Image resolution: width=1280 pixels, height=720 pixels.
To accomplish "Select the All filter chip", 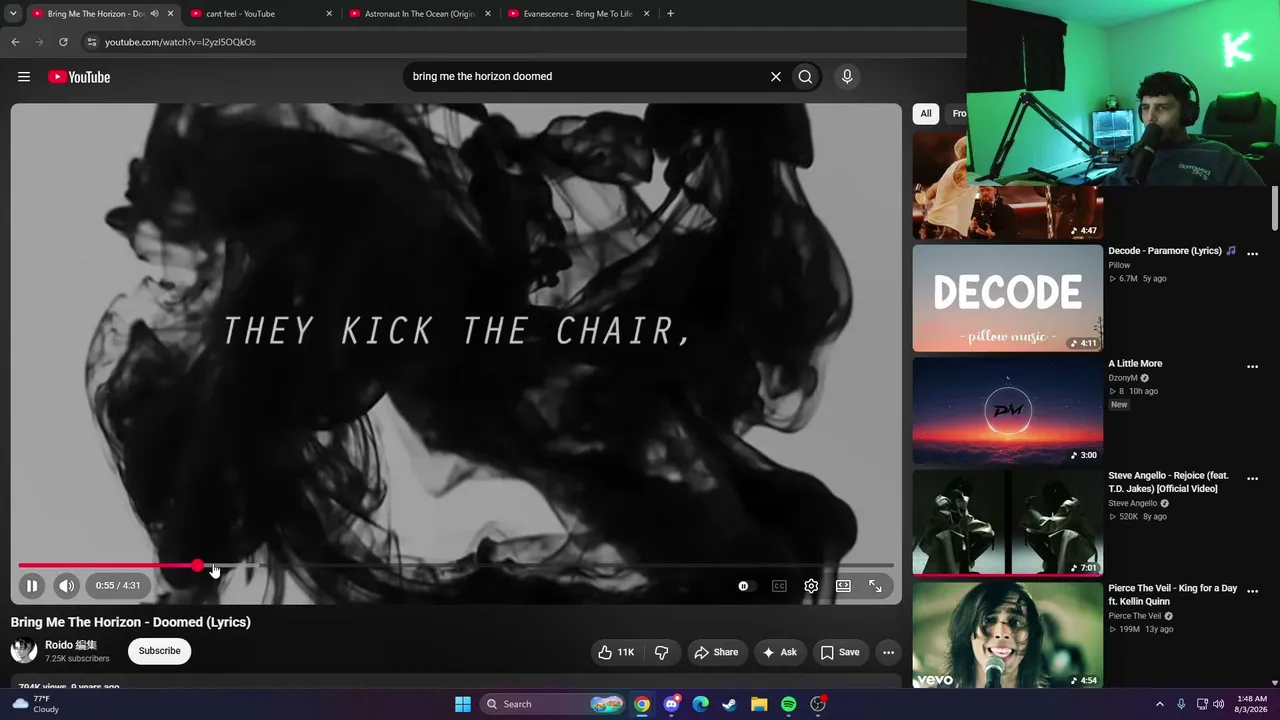I will [926, 114].
